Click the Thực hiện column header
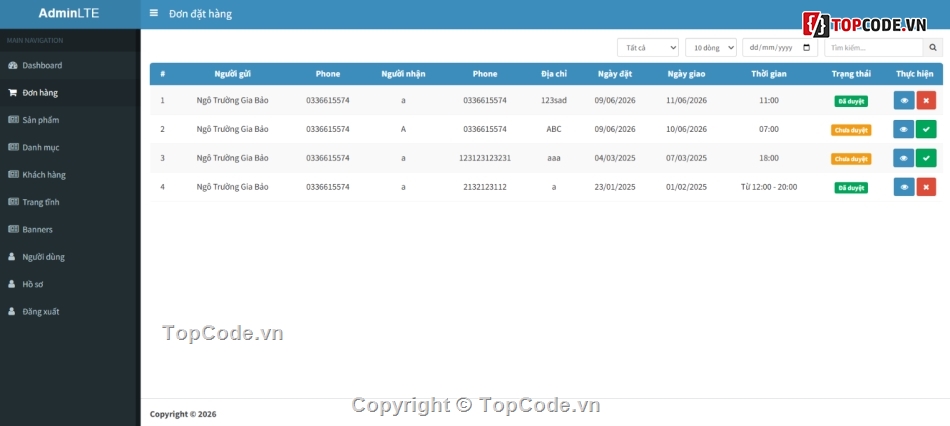 click(x=915, y=74)
